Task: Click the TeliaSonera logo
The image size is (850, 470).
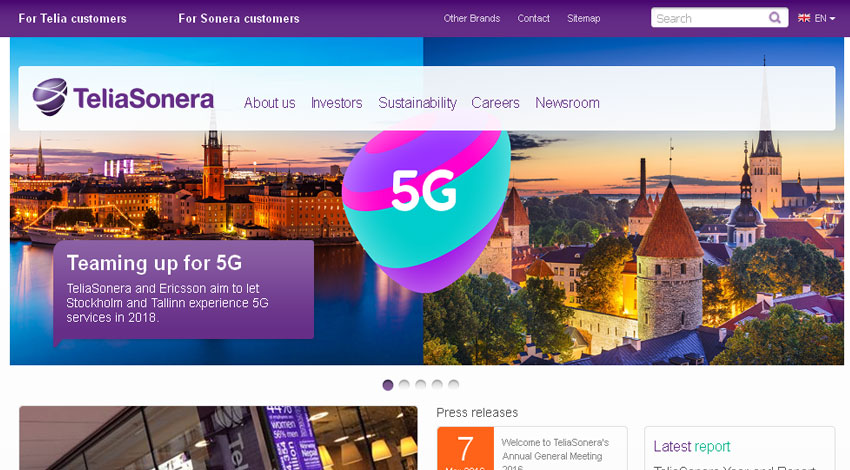Action: pos(123,98)
